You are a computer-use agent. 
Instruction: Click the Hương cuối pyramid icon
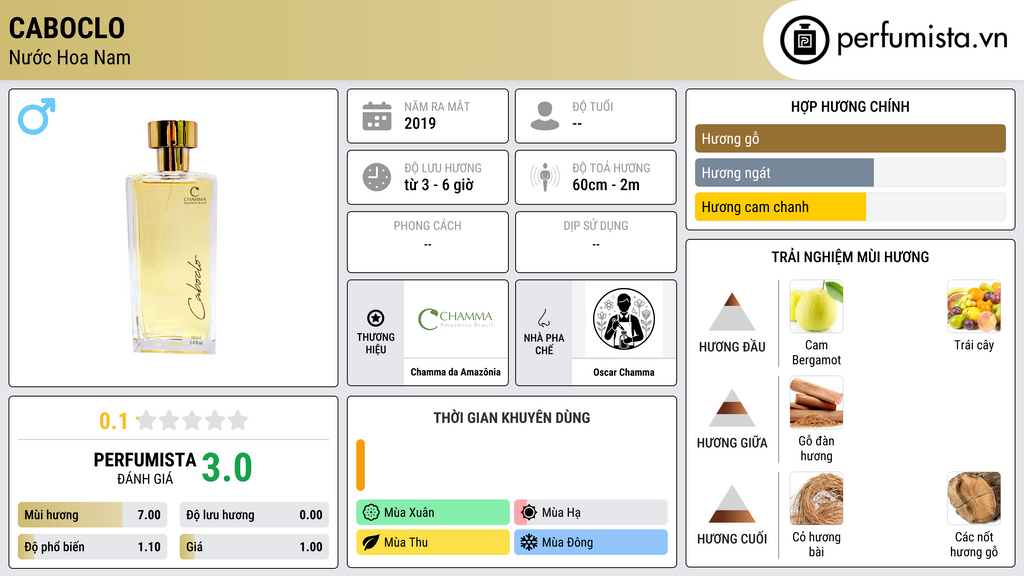click(x=732, y=504)
